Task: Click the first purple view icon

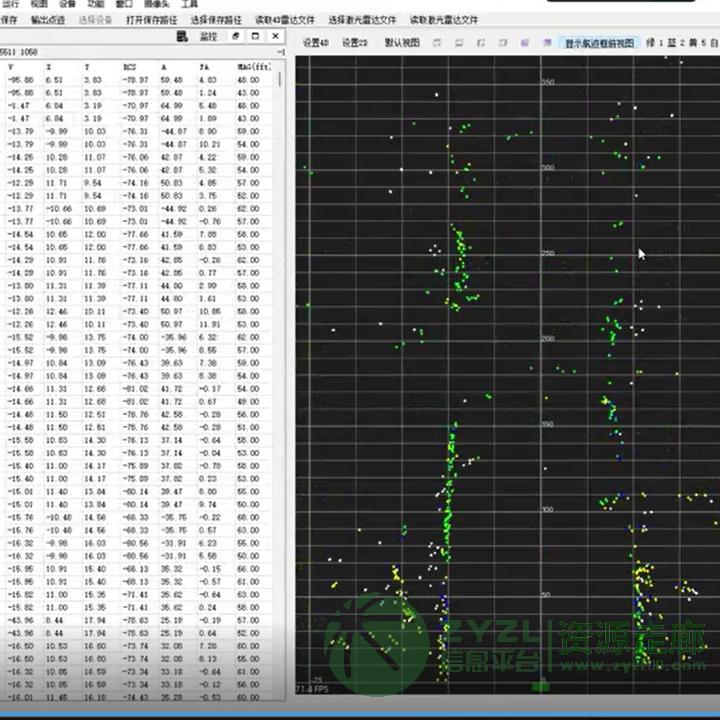Action: [526, 43]
